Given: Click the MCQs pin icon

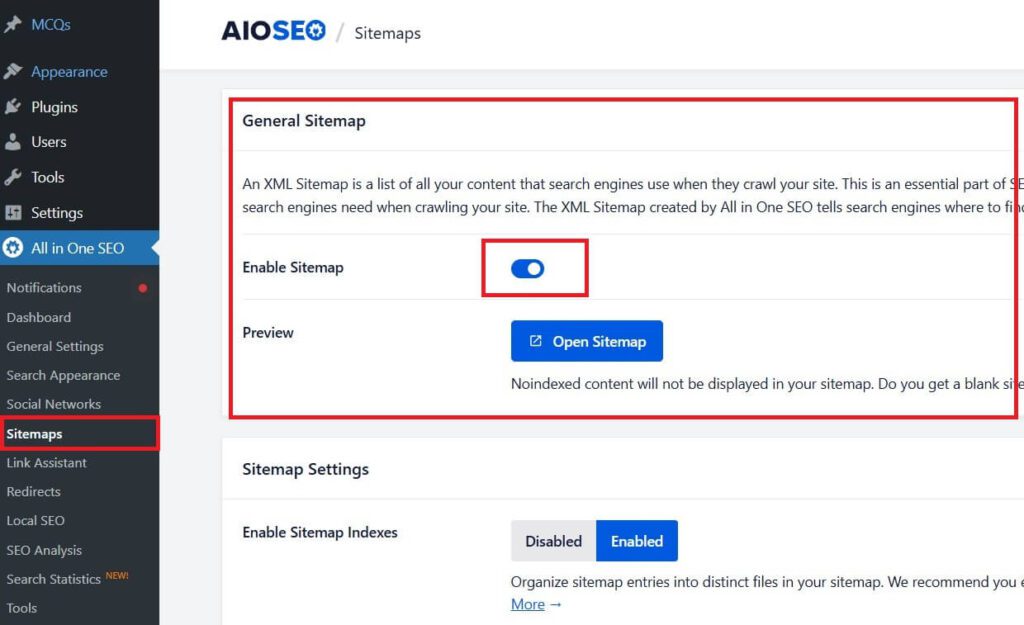Looking at the screenshot, I should tap(12, 25).
